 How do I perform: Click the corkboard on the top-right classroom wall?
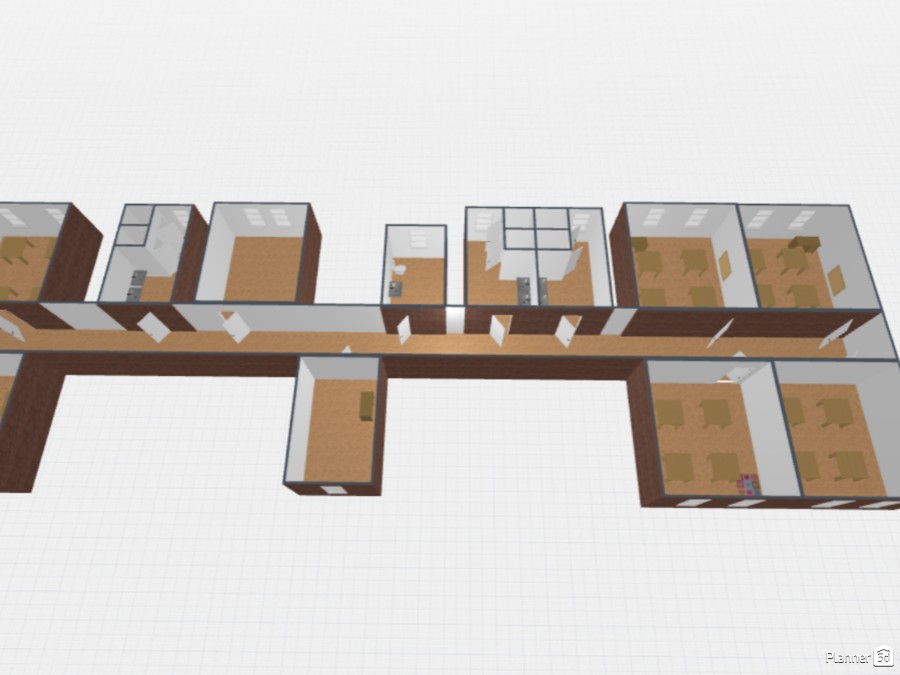coord(835,282)
